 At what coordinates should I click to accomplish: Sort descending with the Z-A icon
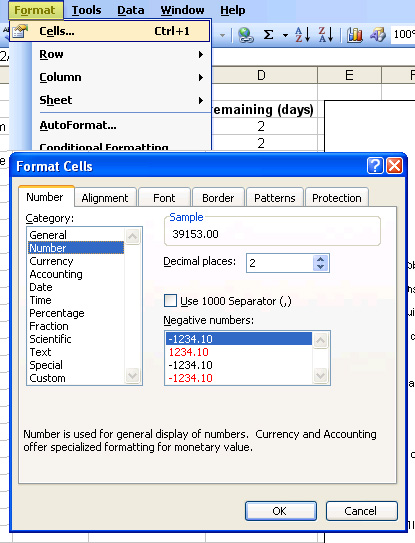click(x=326, y=35)
